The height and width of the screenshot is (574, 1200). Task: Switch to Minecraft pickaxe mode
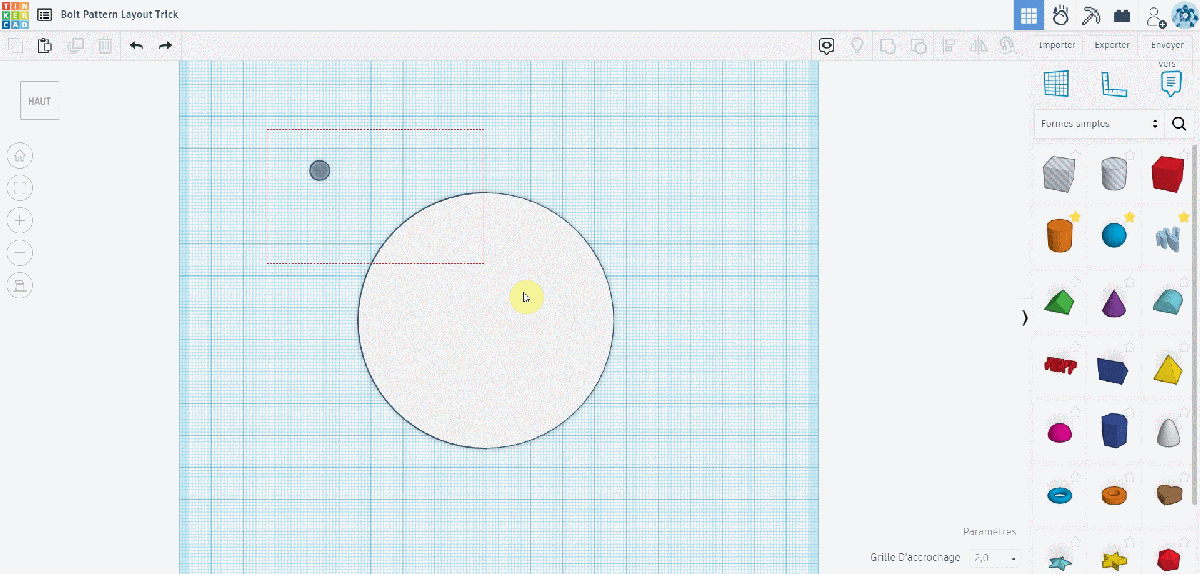pos(1091,16)
